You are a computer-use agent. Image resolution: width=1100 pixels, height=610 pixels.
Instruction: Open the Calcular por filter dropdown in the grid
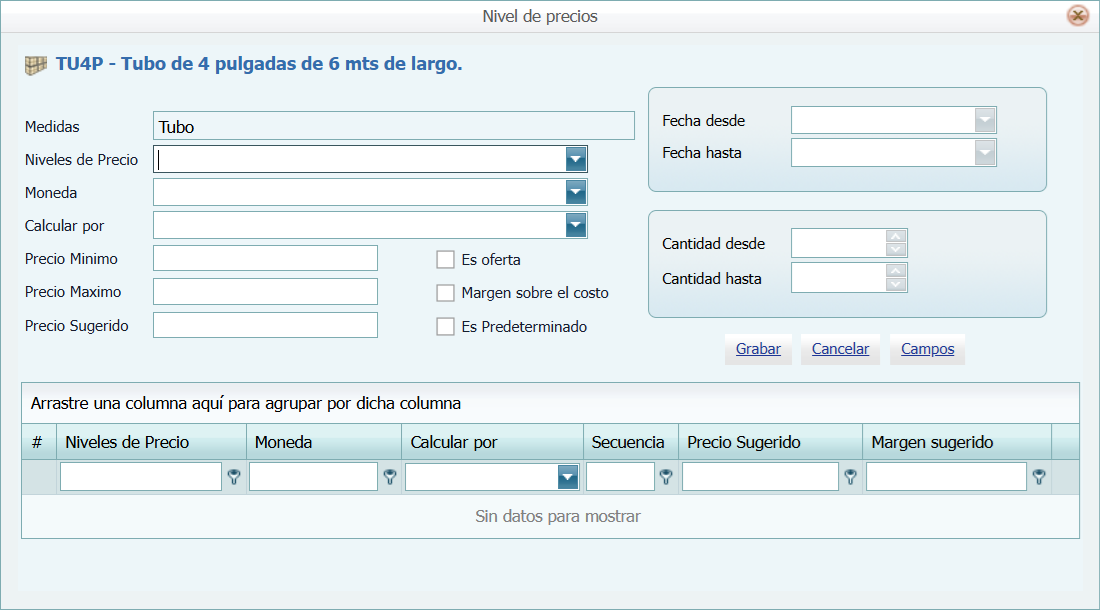(569, 476)
